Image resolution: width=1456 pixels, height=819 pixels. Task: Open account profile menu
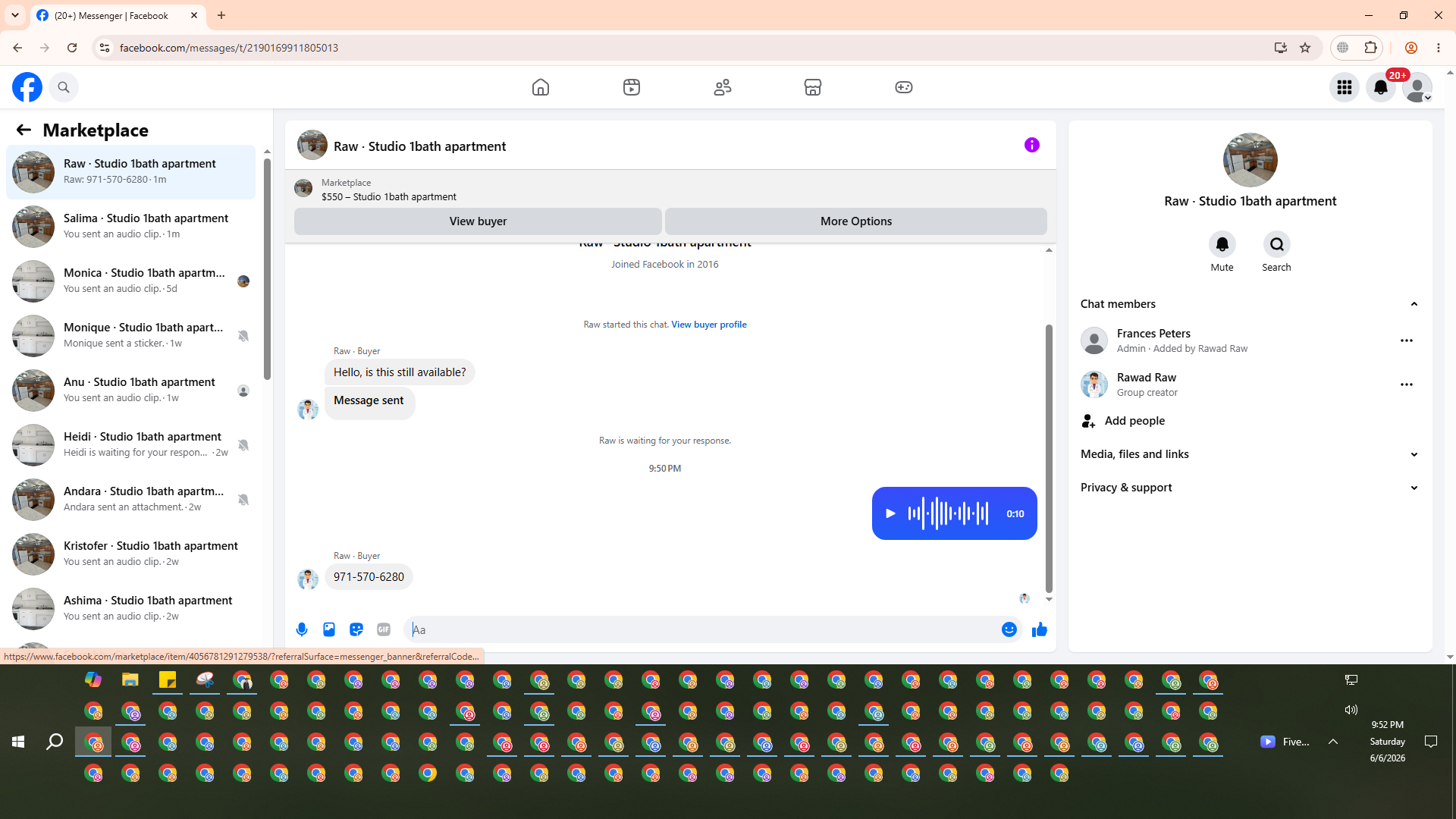(1417, 87)
